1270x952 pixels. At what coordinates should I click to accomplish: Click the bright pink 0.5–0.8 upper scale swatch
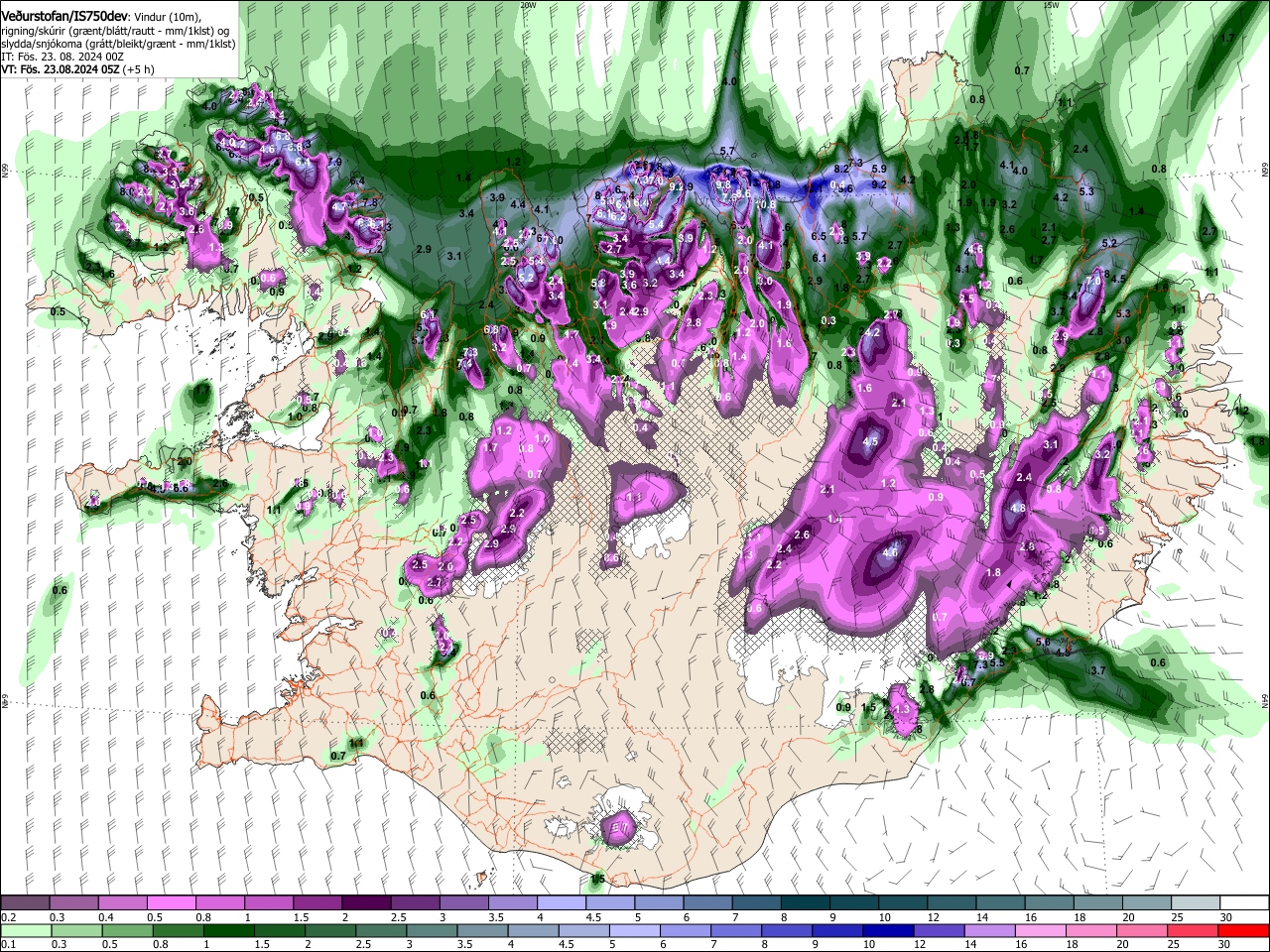(x=171, y=903)
